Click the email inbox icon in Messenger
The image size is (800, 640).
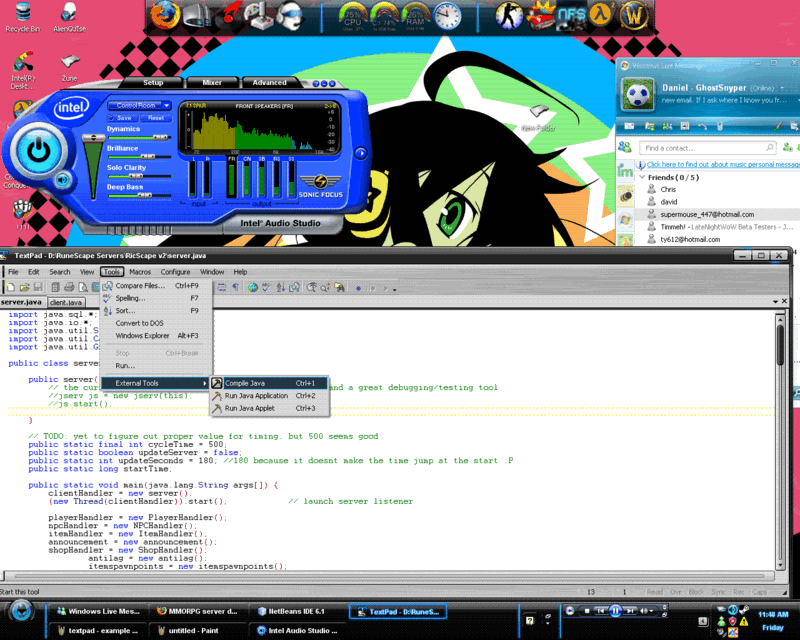(x=627, y=126)
